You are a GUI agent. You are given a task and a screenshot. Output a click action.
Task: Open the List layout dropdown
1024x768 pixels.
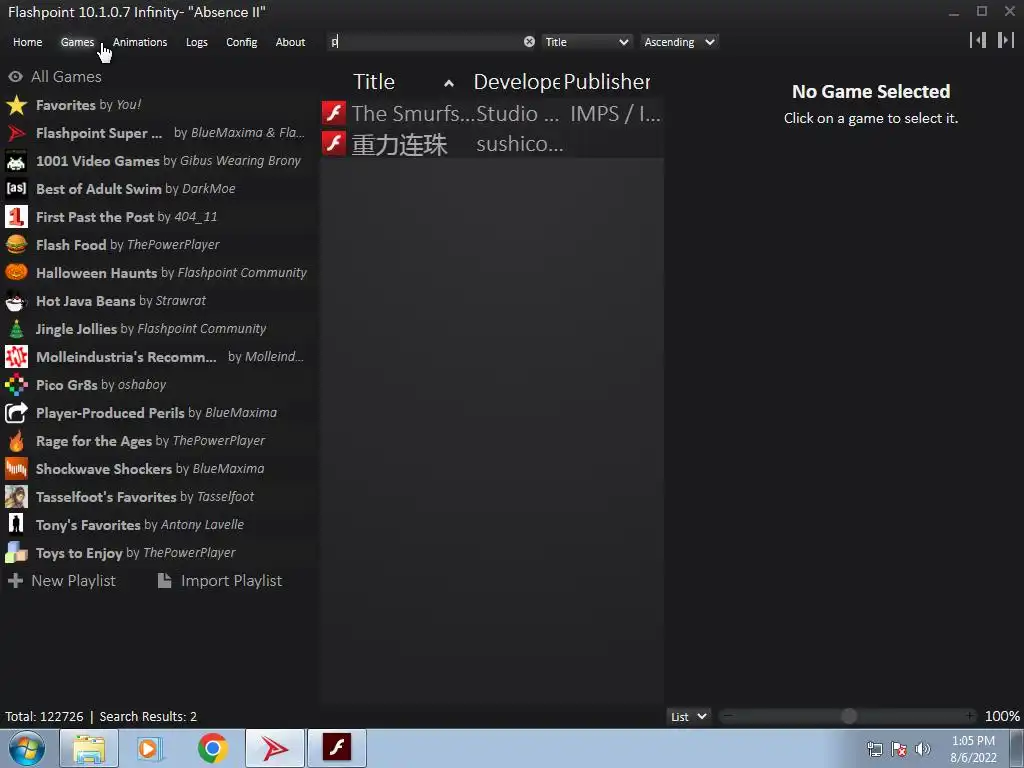pyautogui.click(x=688, y=716)
